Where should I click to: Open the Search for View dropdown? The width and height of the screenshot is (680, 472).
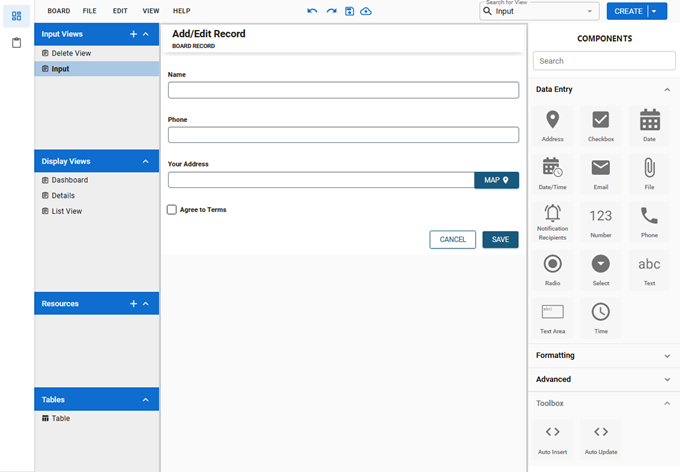(538, 11)
